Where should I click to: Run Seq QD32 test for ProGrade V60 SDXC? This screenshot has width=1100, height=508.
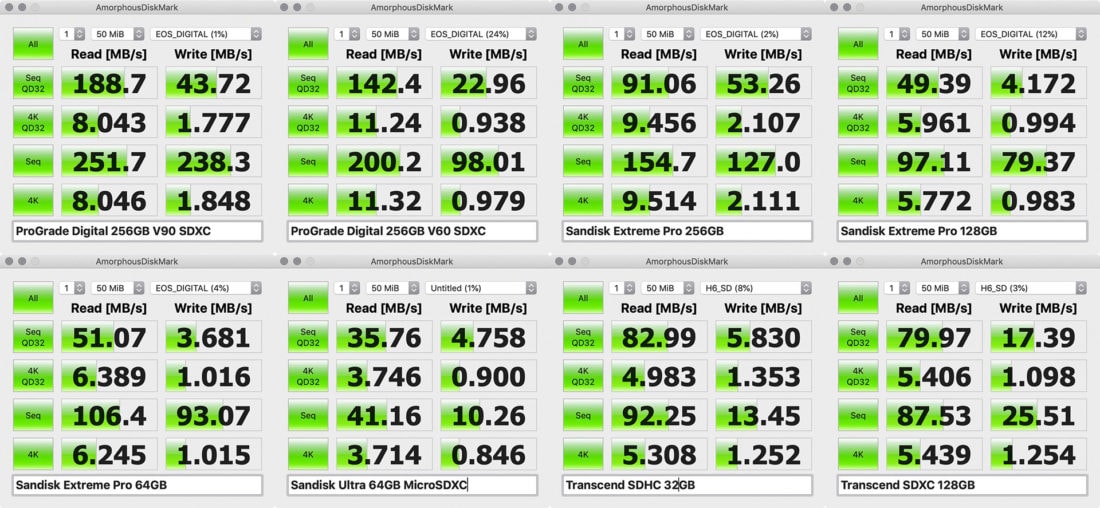308,83
